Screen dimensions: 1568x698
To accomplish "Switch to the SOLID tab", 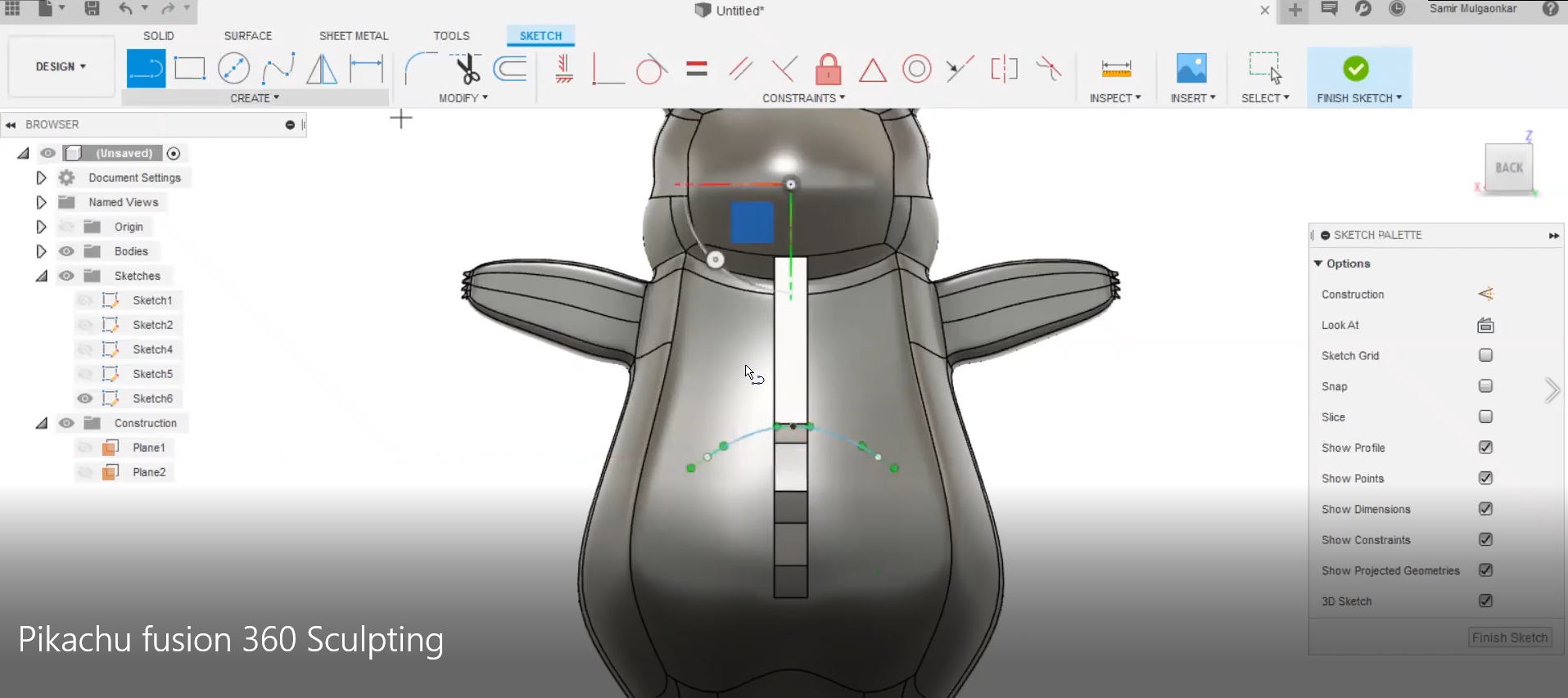I will pos(159,36).
